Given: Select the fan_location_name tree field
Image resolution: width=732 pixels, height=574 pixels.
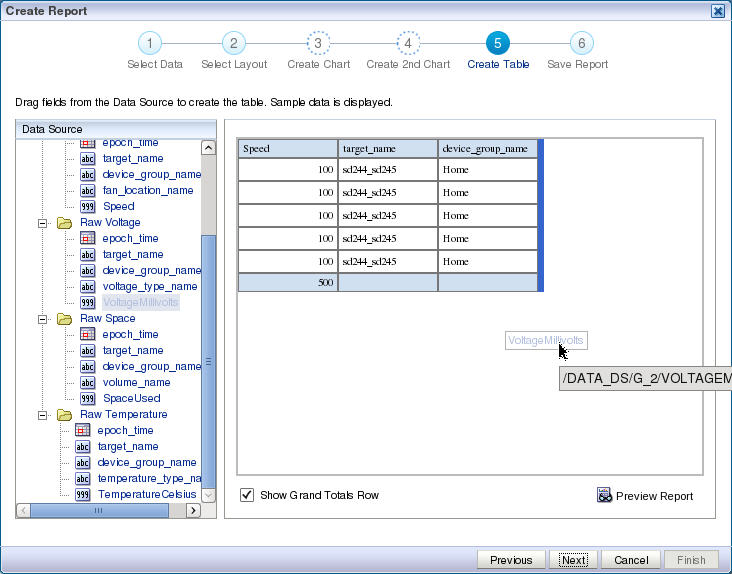Looking at the screenshot, I should tap(148, 190).
